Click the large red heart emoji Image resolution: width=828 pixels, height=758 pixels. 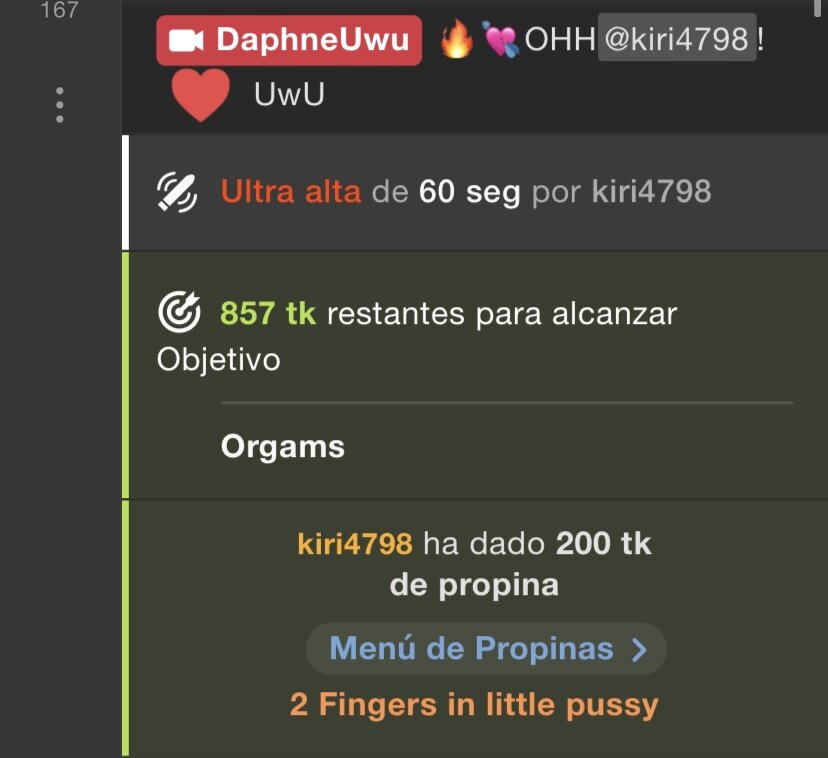(x=201, y=95)
